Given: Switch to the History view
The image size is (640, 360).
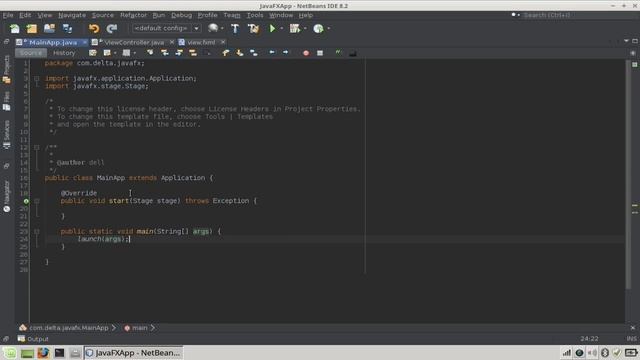Looking at the screenshot, I should 64,53.
